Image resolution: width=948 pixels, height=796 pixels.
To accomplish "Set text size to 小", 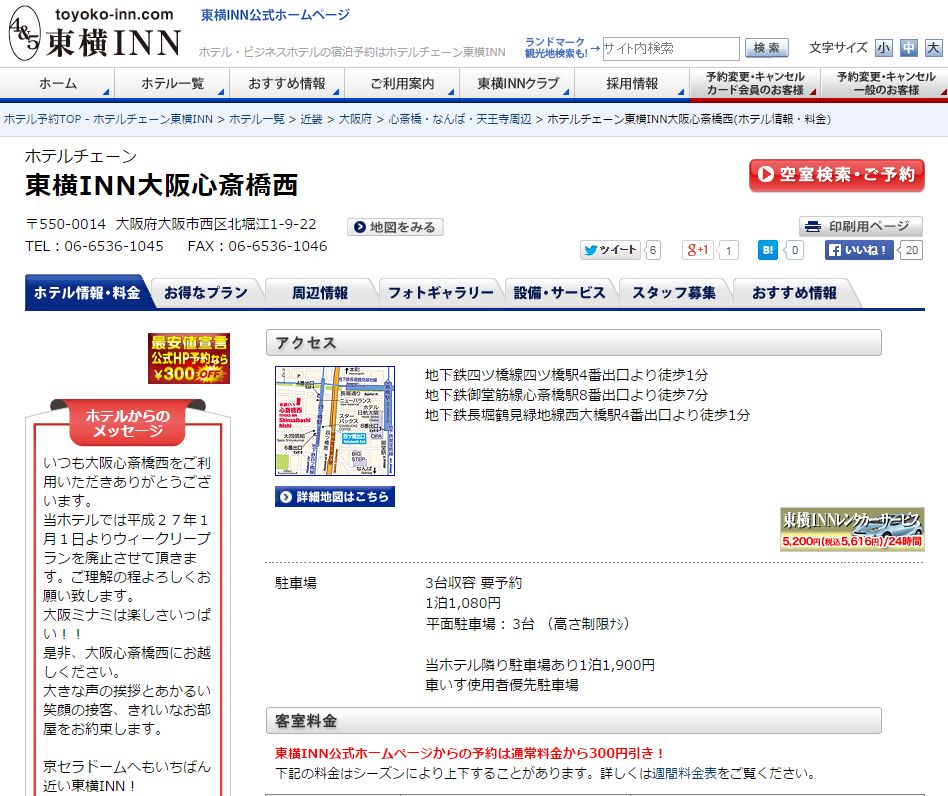I will point(884,48).
